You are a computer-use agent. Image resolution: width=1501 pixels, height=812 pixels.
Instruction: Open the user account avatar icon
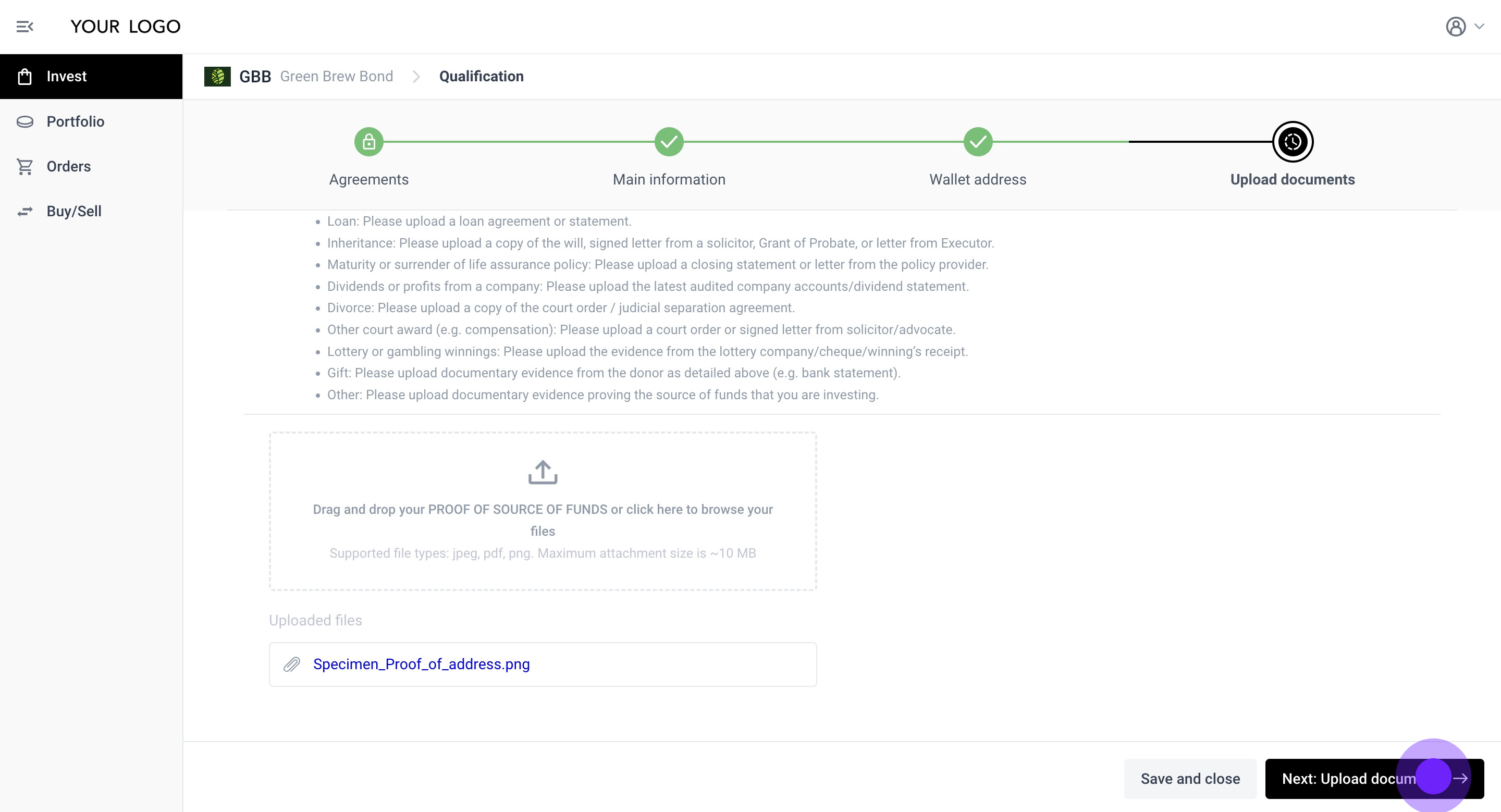[x=1455, y=26]
